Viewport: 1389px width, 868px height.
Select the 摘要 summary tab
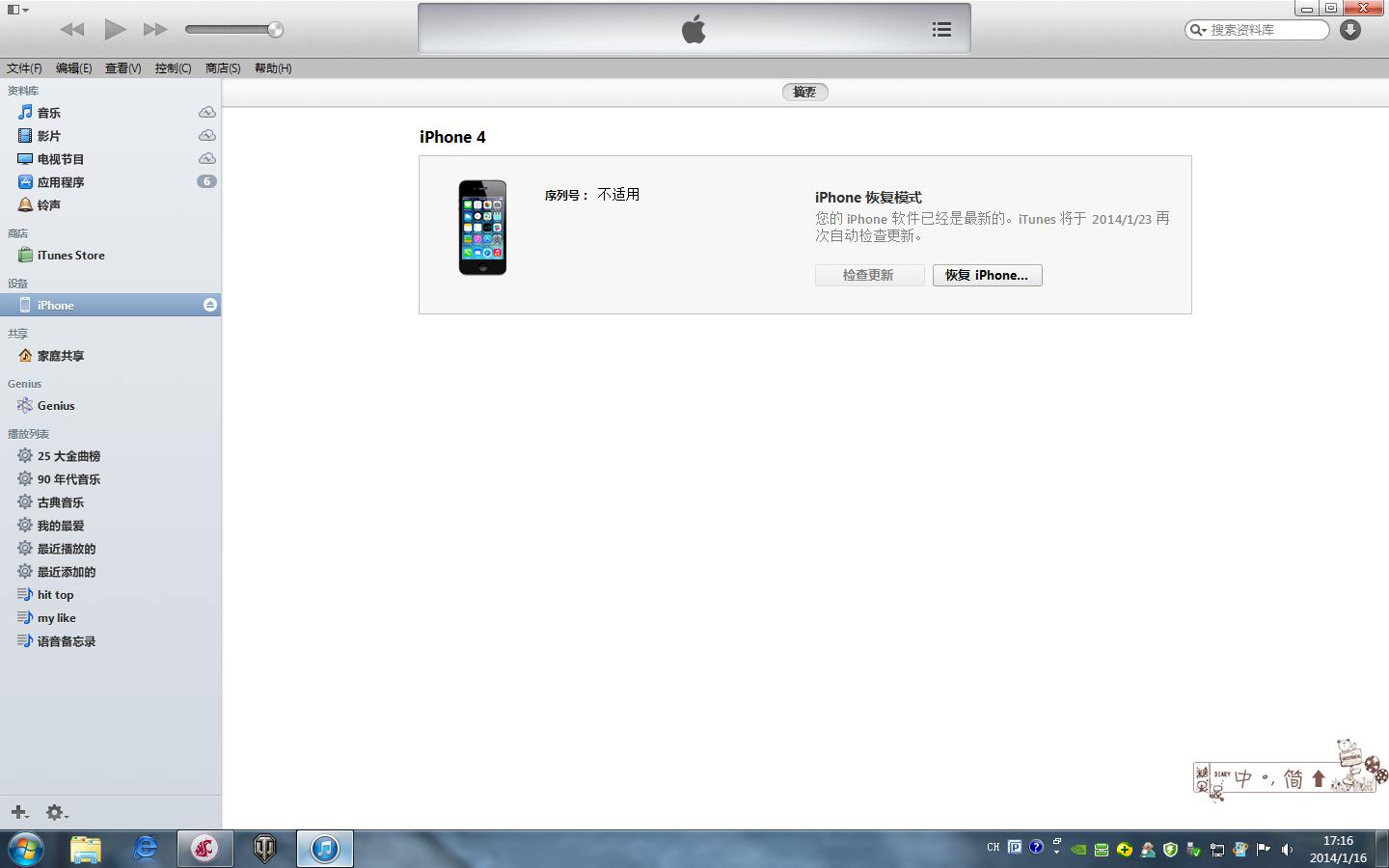click(804, 92)
